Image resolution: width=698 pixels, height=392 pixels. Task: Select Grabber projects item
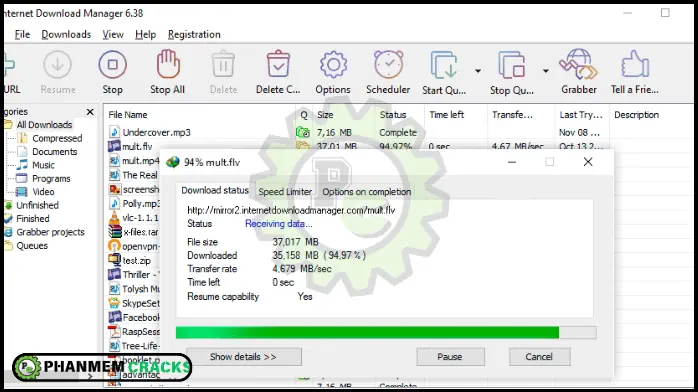tap(50, 232)
